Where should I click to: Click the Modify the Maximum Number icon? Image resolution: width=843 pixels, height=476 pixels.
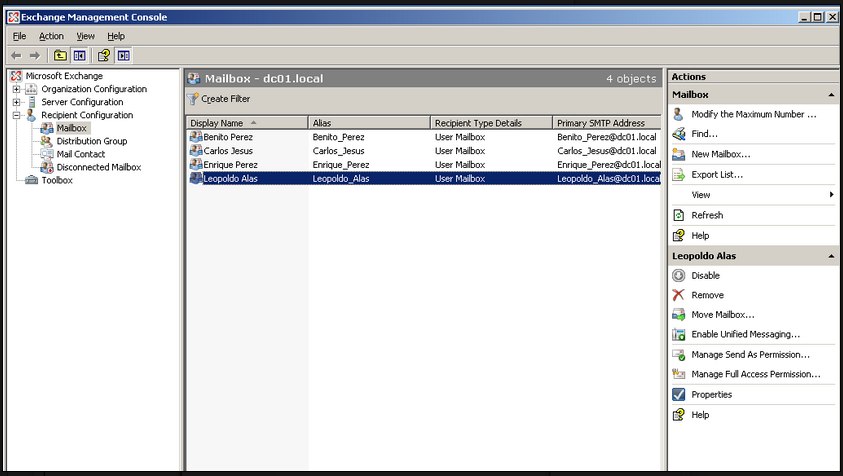pyautogui.click(x=678, y=114)
